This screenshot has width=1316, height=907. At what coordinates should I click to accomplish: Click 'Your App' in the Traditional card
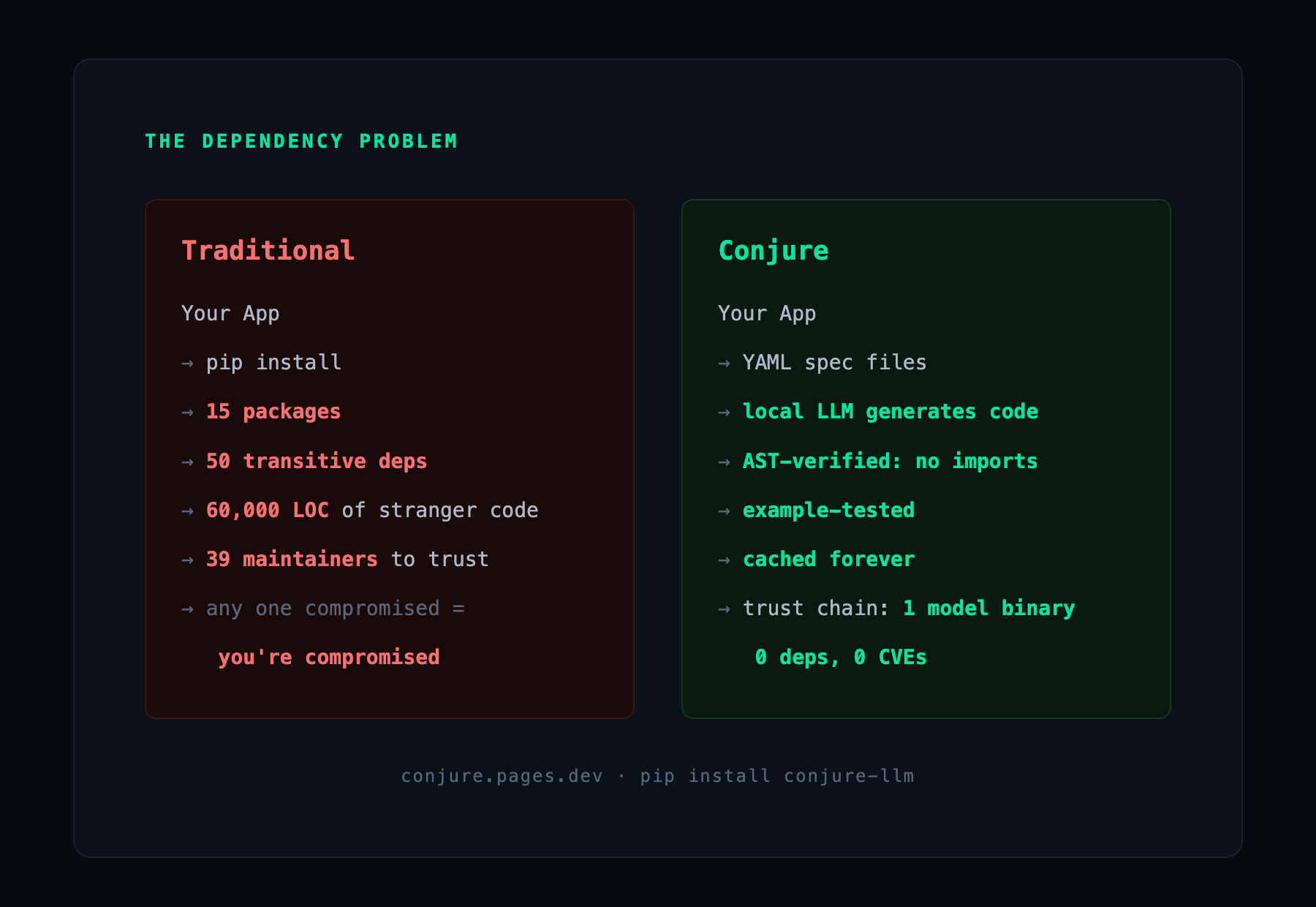coord(230,314)
